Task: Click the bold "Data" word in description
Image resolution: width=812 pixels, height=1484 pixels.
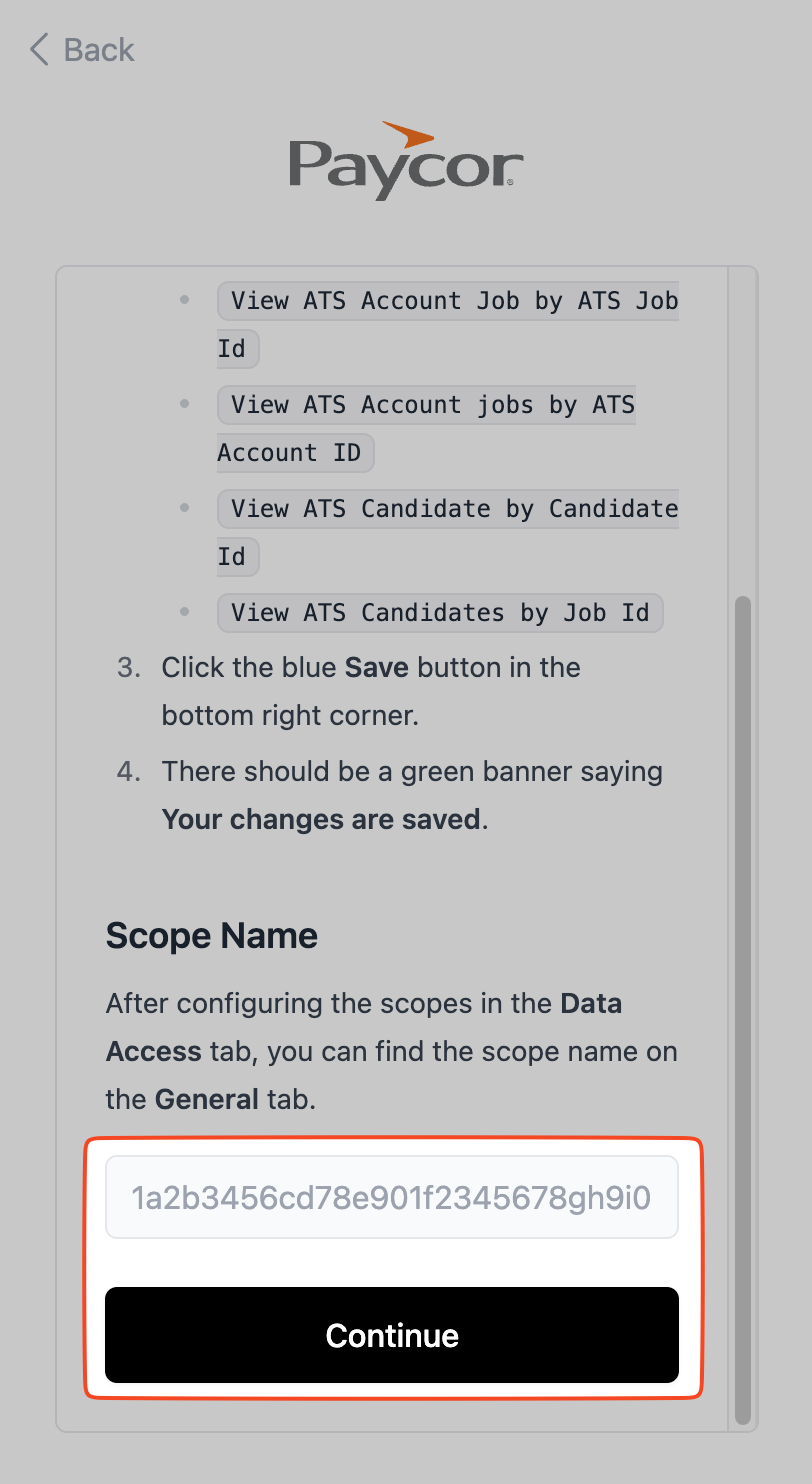Action: pos(591,1003)
